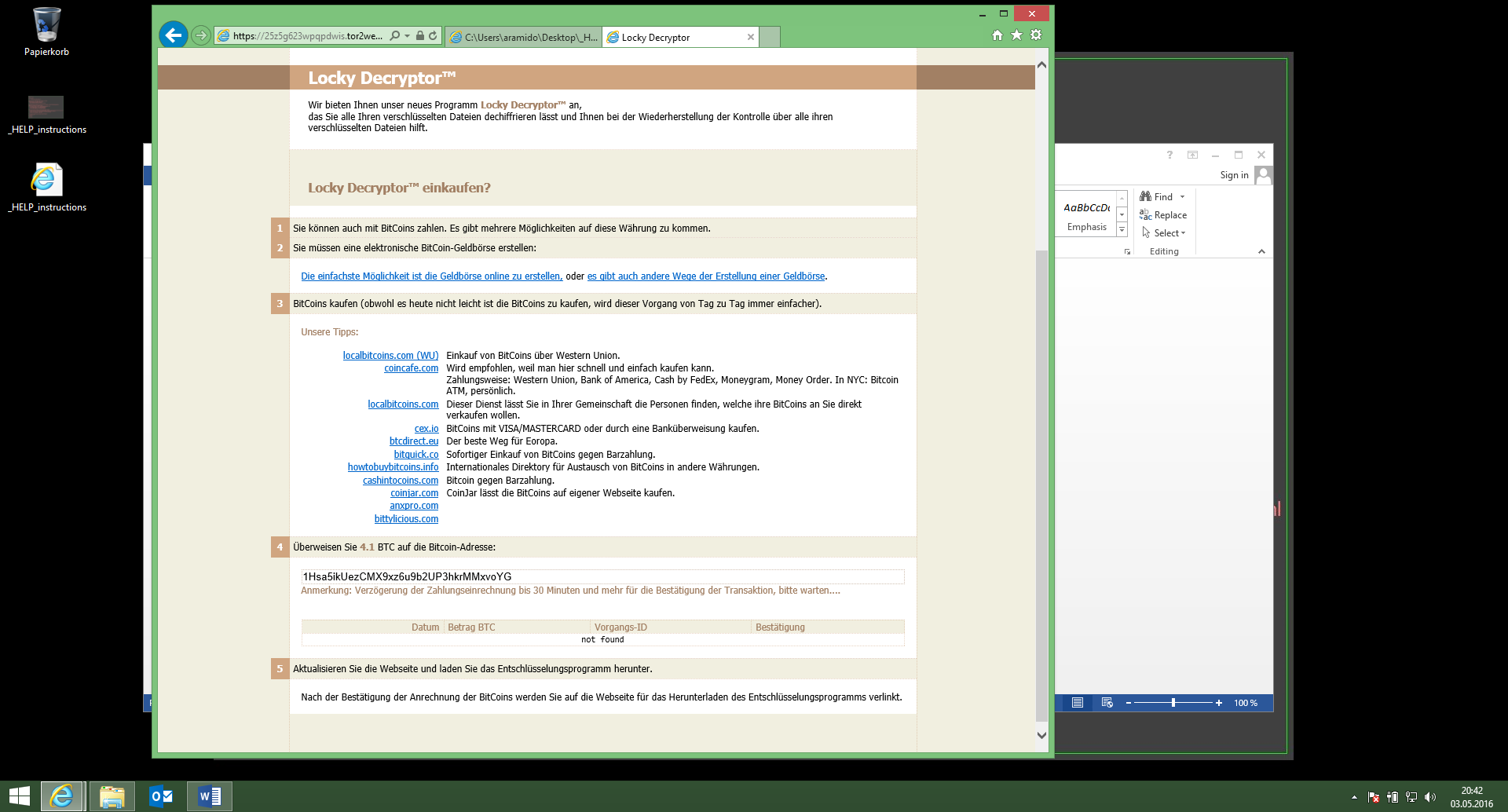Open the Find dropdown arrow in Word
This screenshot has width=1508, height=812.
1182,197
